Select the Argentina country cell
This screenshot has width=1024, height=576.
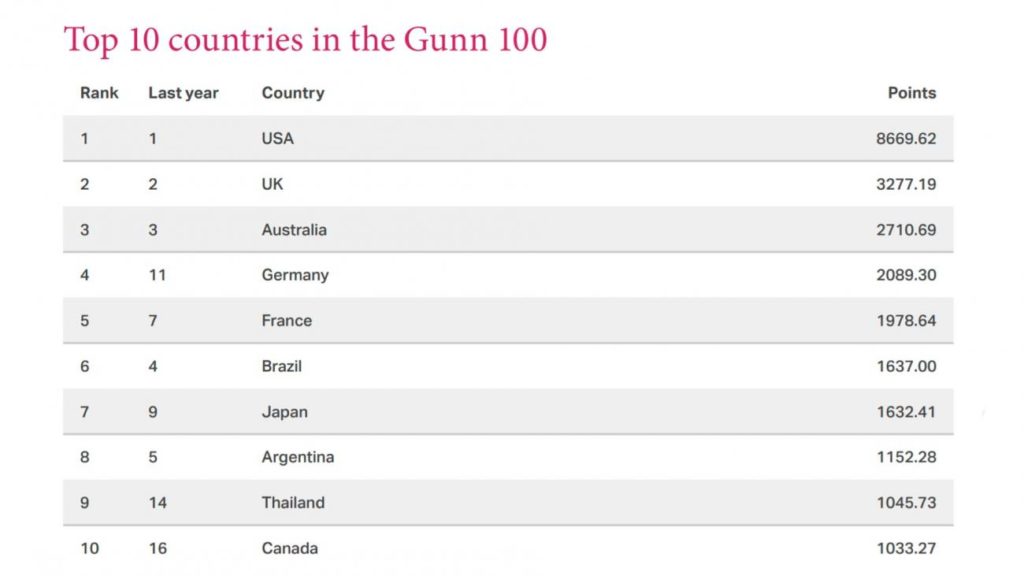point(298,457)
